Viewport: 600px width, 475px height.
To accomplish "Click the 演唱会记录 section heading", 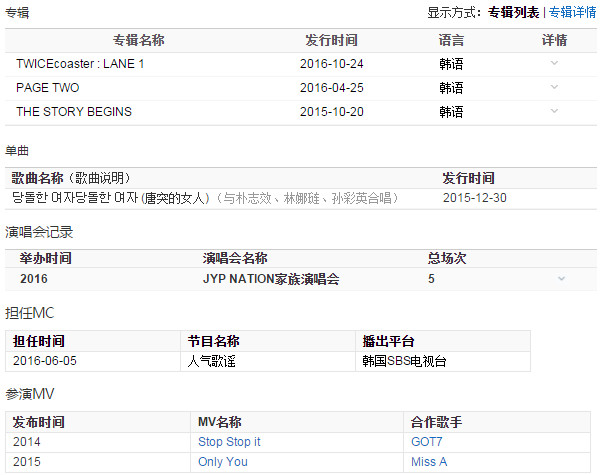I will 39,232.
